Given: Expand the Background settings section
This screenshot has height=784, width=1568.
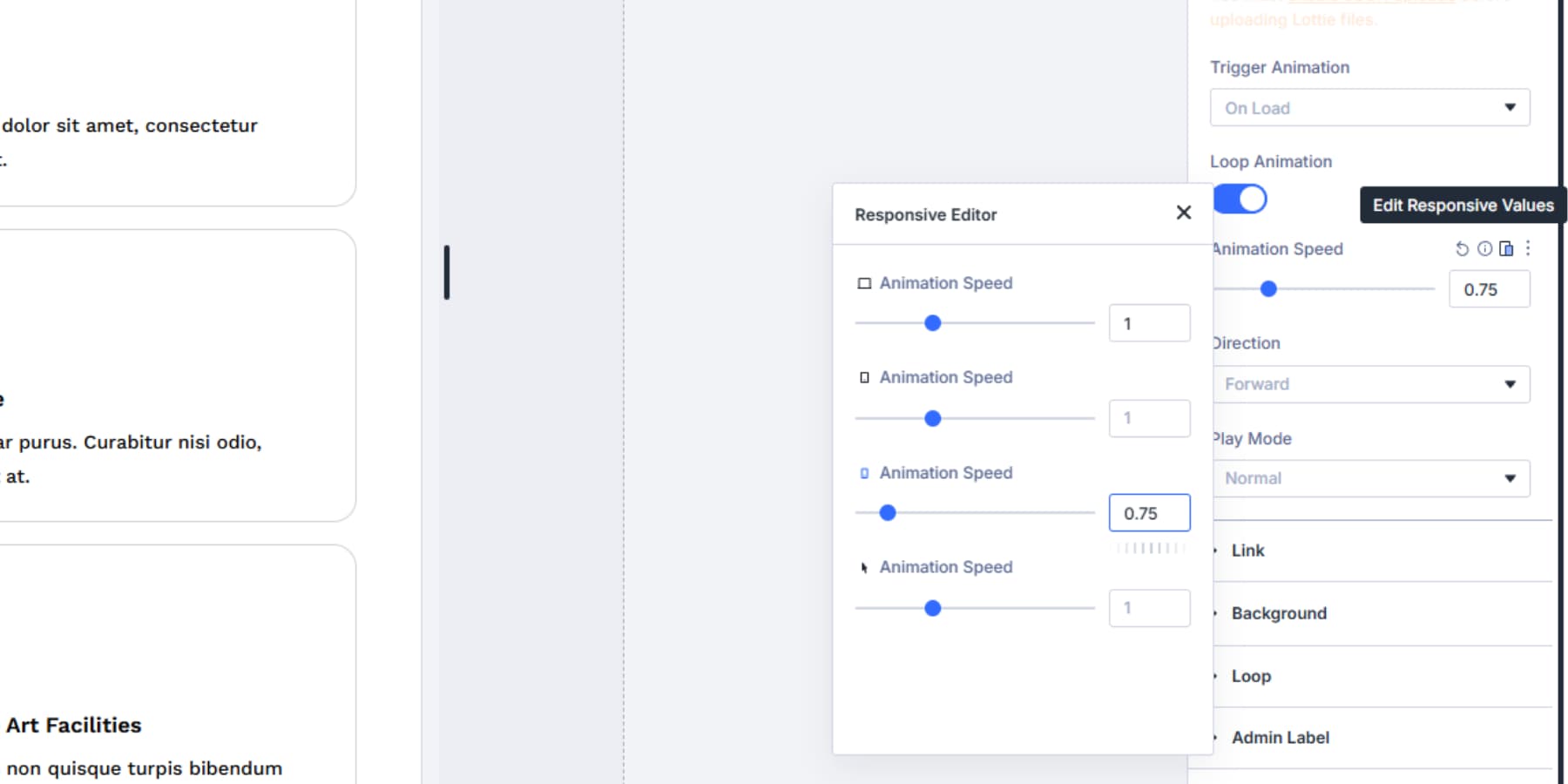Looking at the screenshot, I should point(1278,612).
